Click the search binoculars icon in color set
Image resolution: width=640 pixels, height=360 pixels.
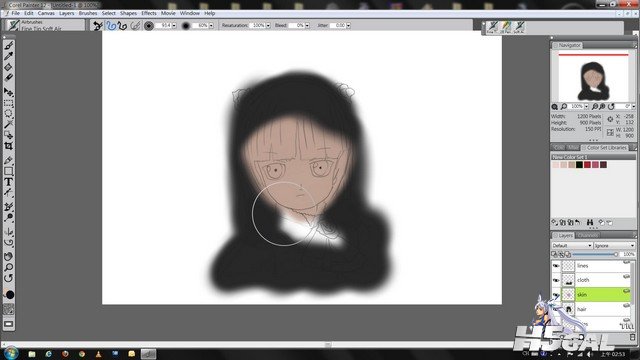589,222
